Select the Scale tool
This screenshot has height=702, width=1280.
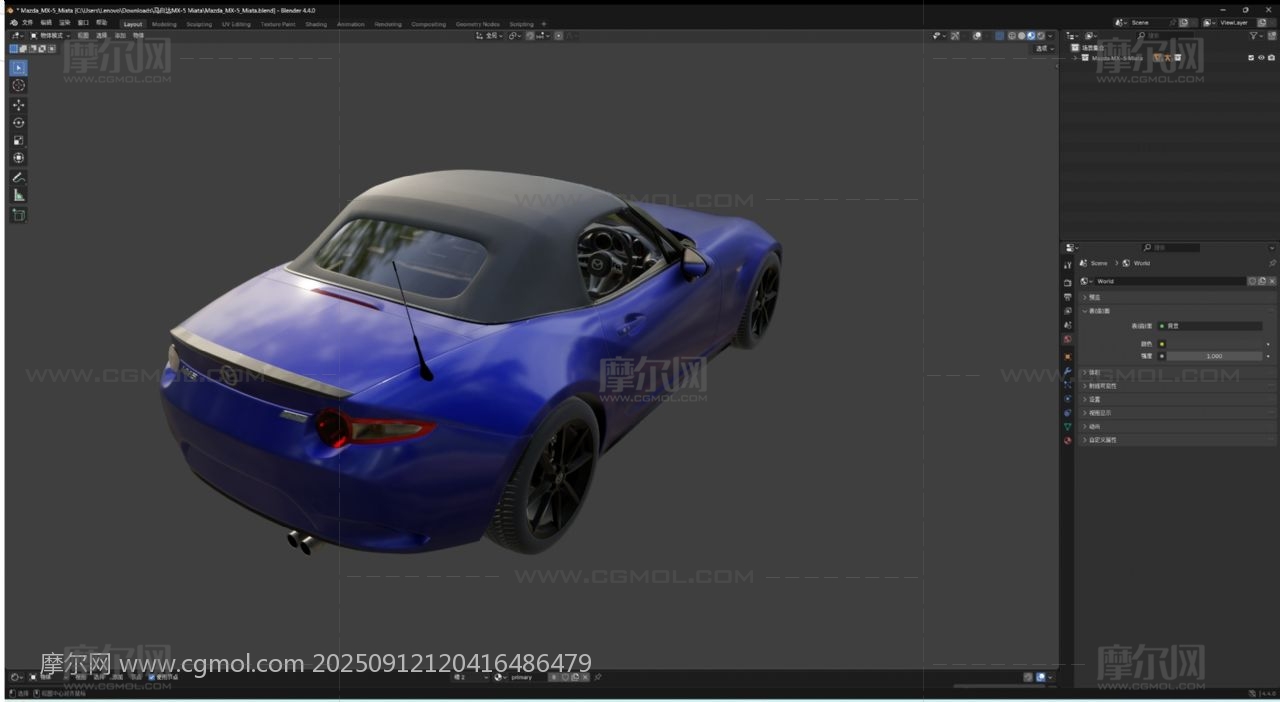pyautogui.click(x=18, y=140)
